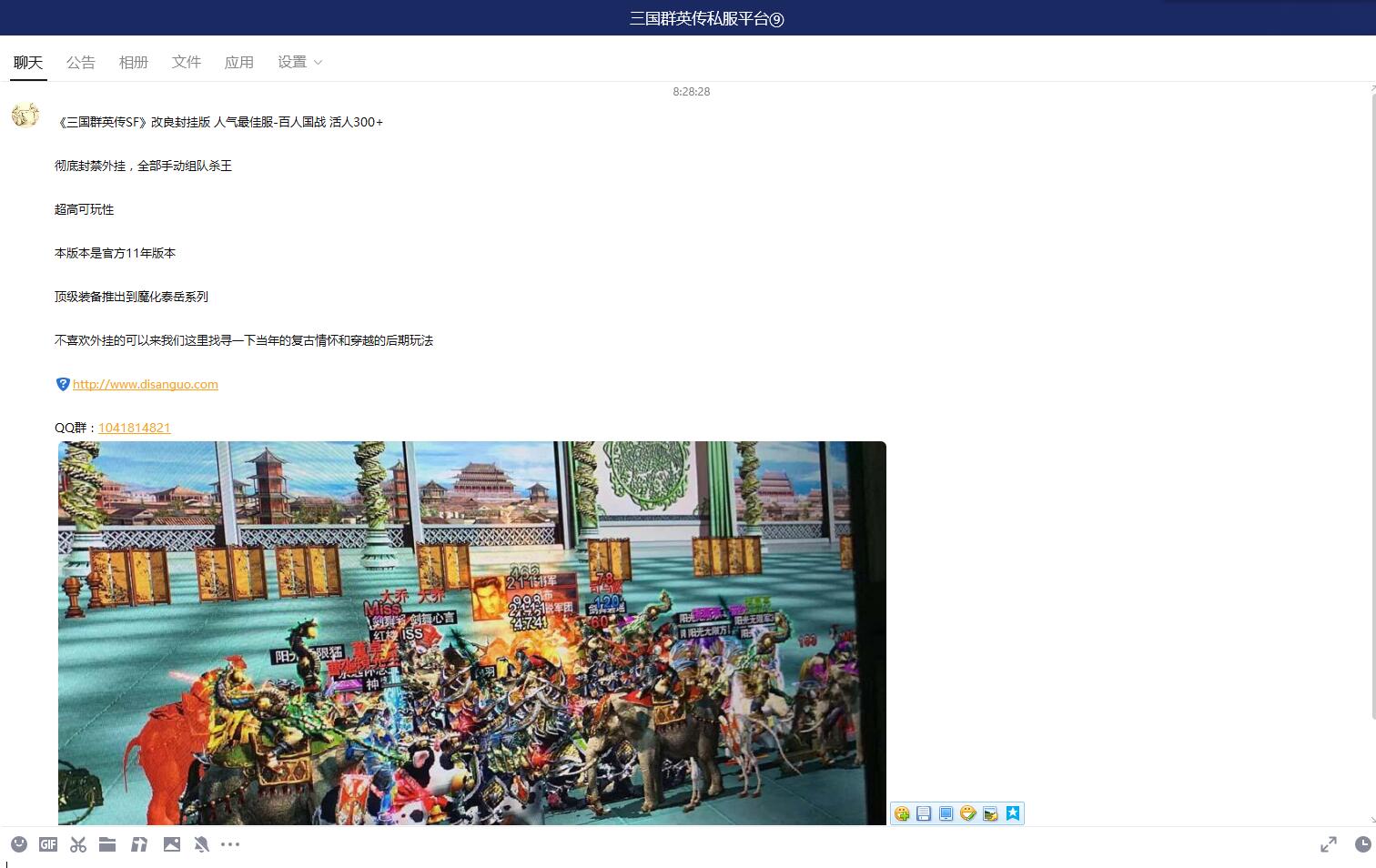Add image to stickers with smiley-plus icon
The height and width of the screenshot is (868, 1376).
pos(902,813)
